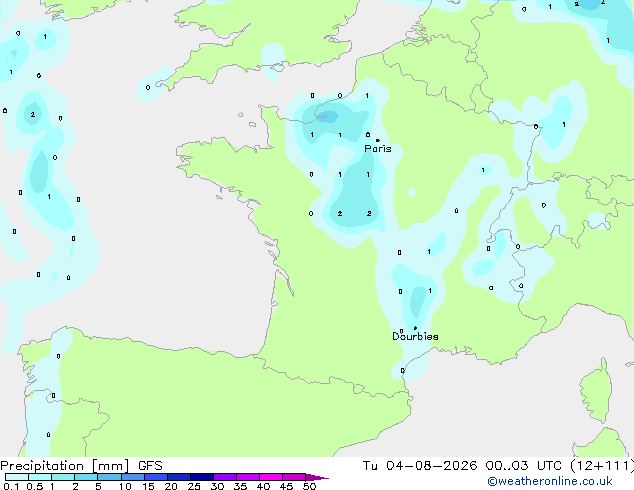Click the 5–10 mm legend color swatch
This screenshot has height=490, width=634.
tap(109, 477)
